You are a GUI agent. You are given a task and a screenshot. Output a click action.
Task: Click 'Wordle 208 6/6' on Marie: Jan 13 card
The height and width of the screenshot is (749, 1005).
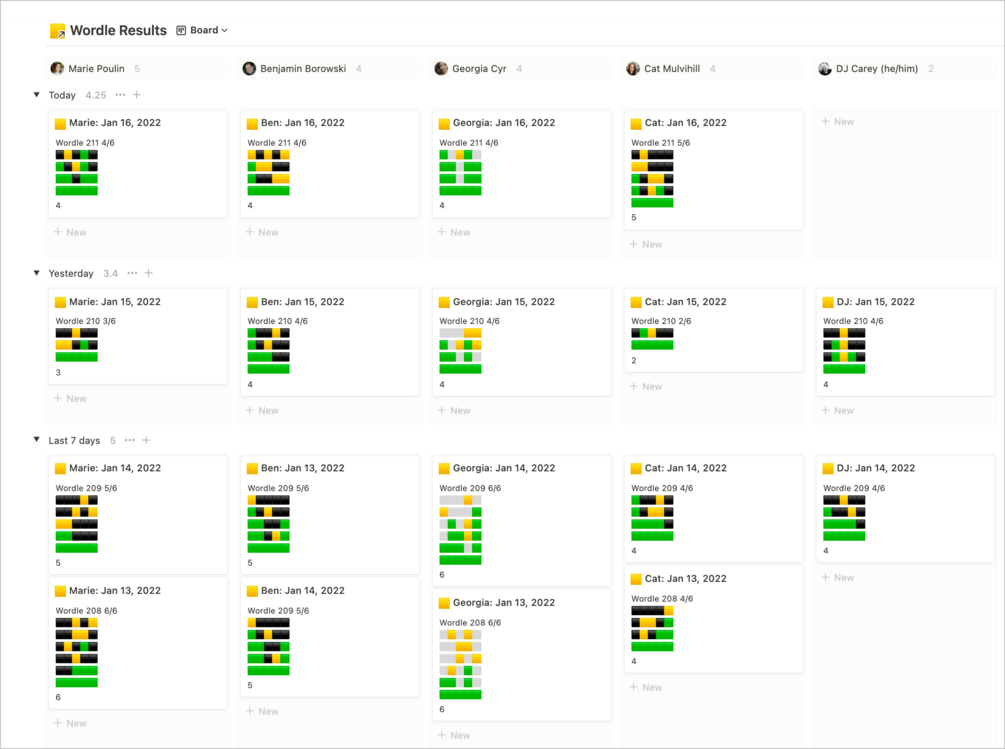(x=86, y=611)
